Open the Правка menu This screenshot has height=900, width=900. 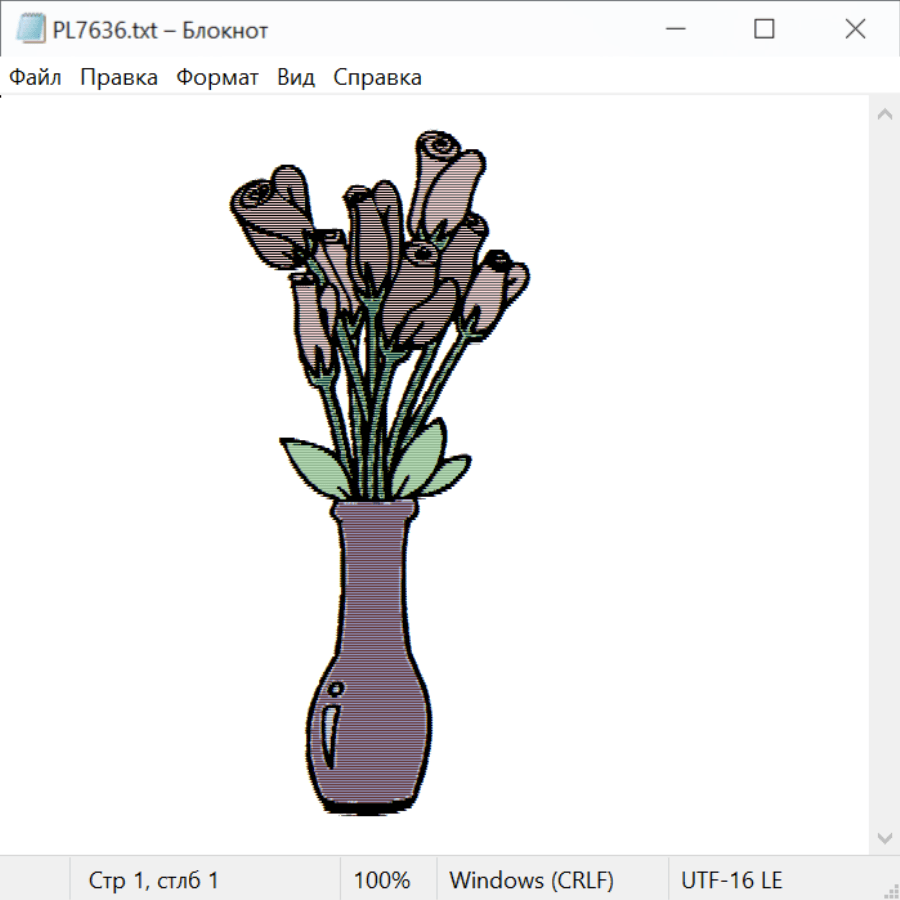pos(119,78)
